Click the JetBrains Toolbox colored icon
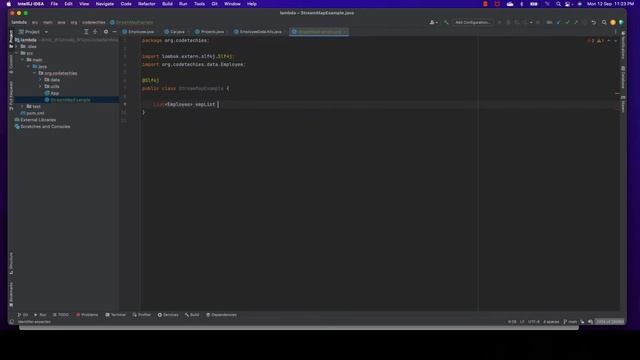Screen dimensions: 640x360 pyautogui.click(x=621, y=22)
